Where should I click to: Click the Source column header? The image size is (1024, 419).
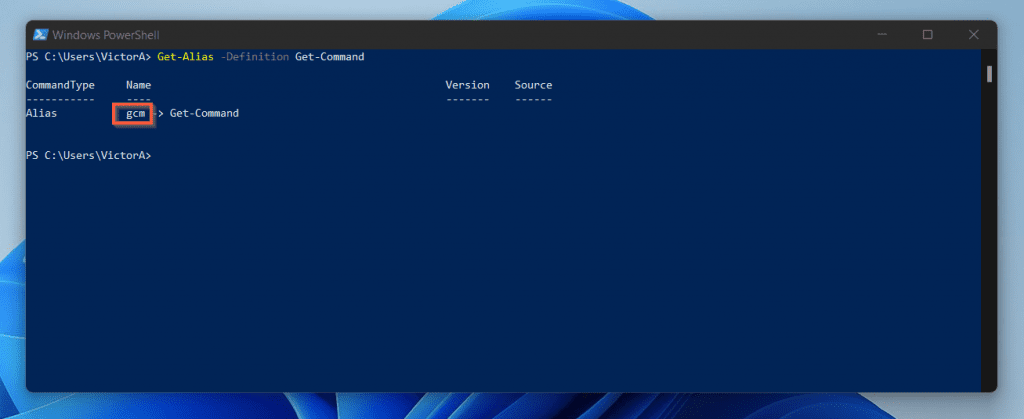533,85
